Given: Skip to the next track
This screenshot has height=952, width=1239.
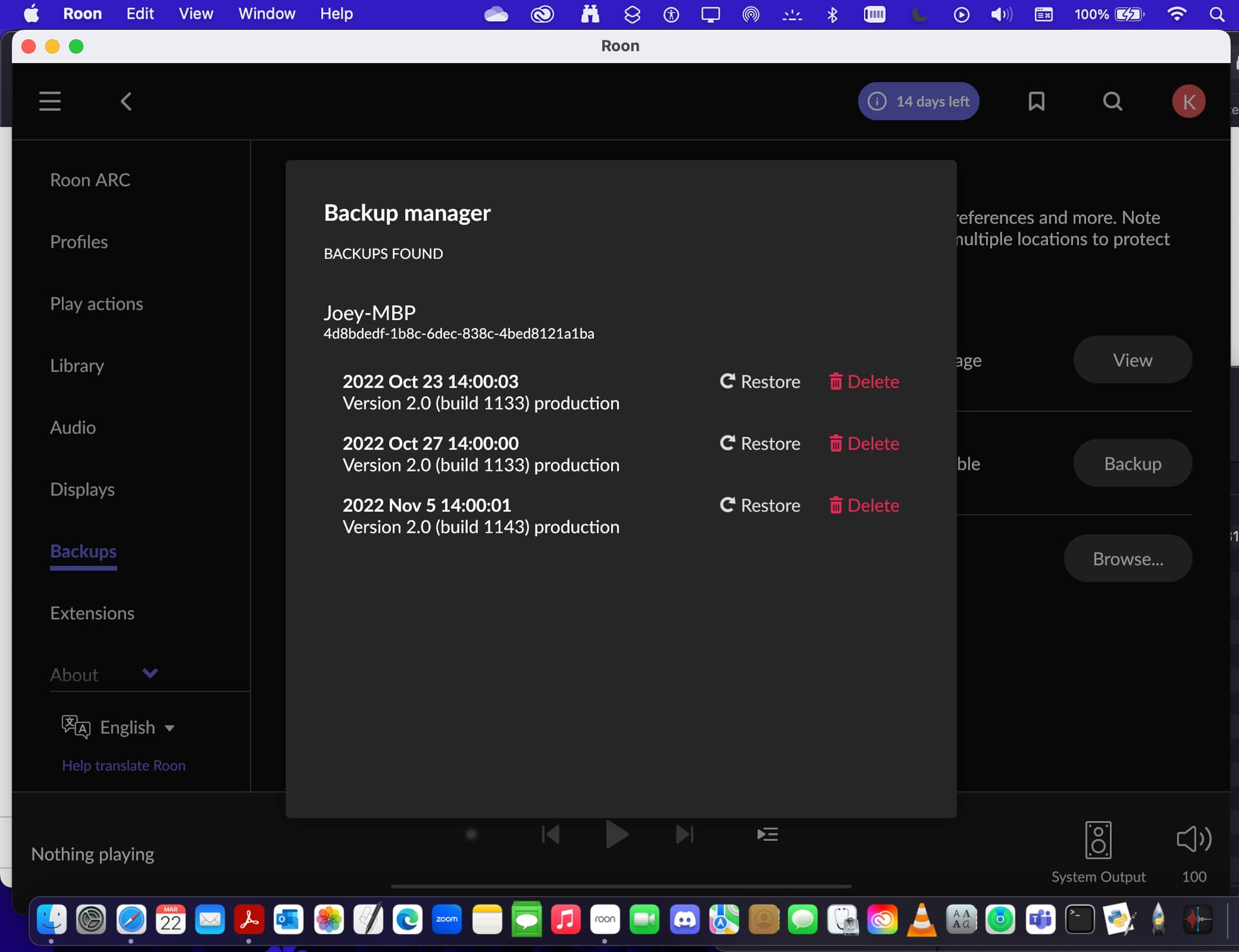Looking at the screenshot, I should (x=685, y=835).
